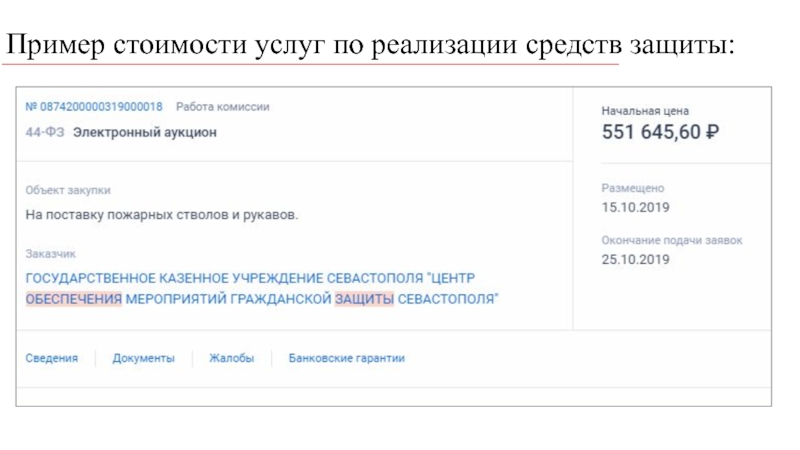Image resolution: width=800 pixels, height=450 pixels.
Task: Click the Объект закупки field label
Action: click(68, 190)
